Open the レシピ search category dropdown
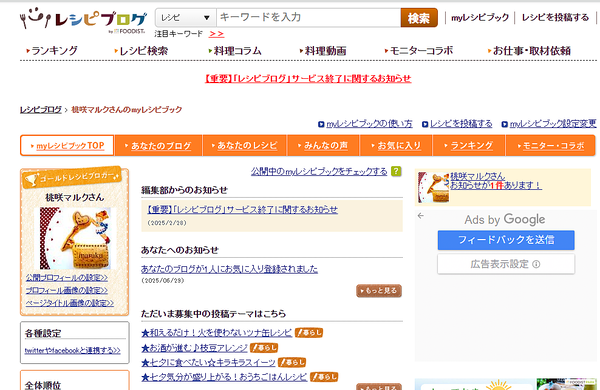600x390 pixels. click(186, 18)
